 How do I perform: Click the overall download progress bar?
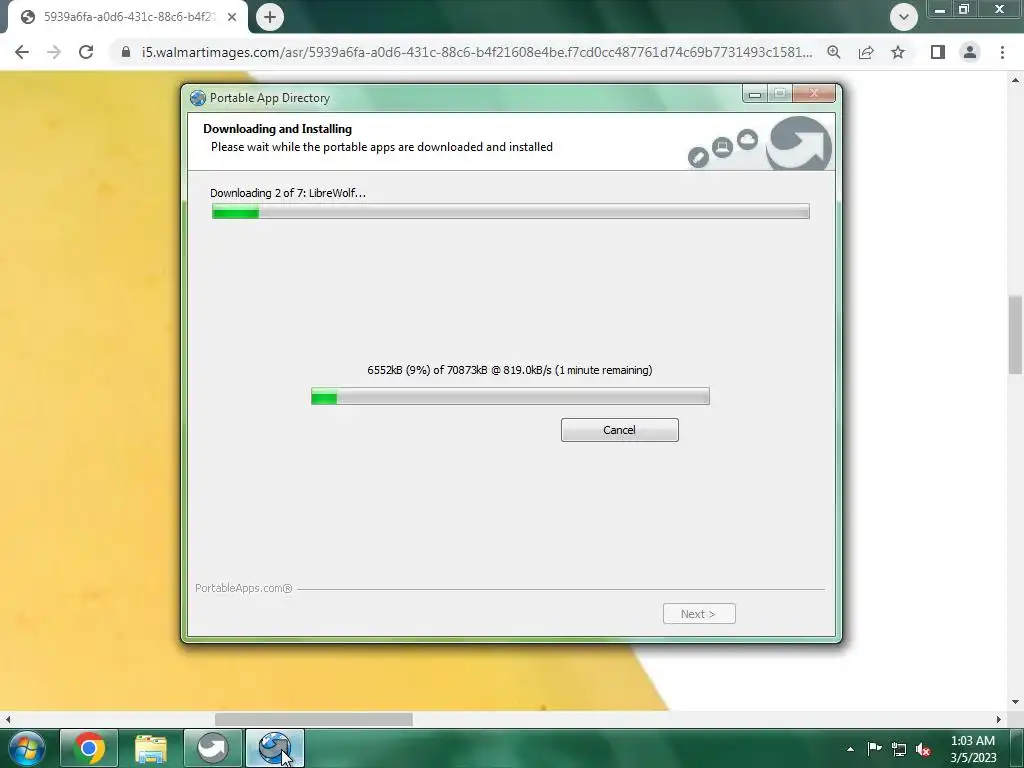(x=511, y=211)
